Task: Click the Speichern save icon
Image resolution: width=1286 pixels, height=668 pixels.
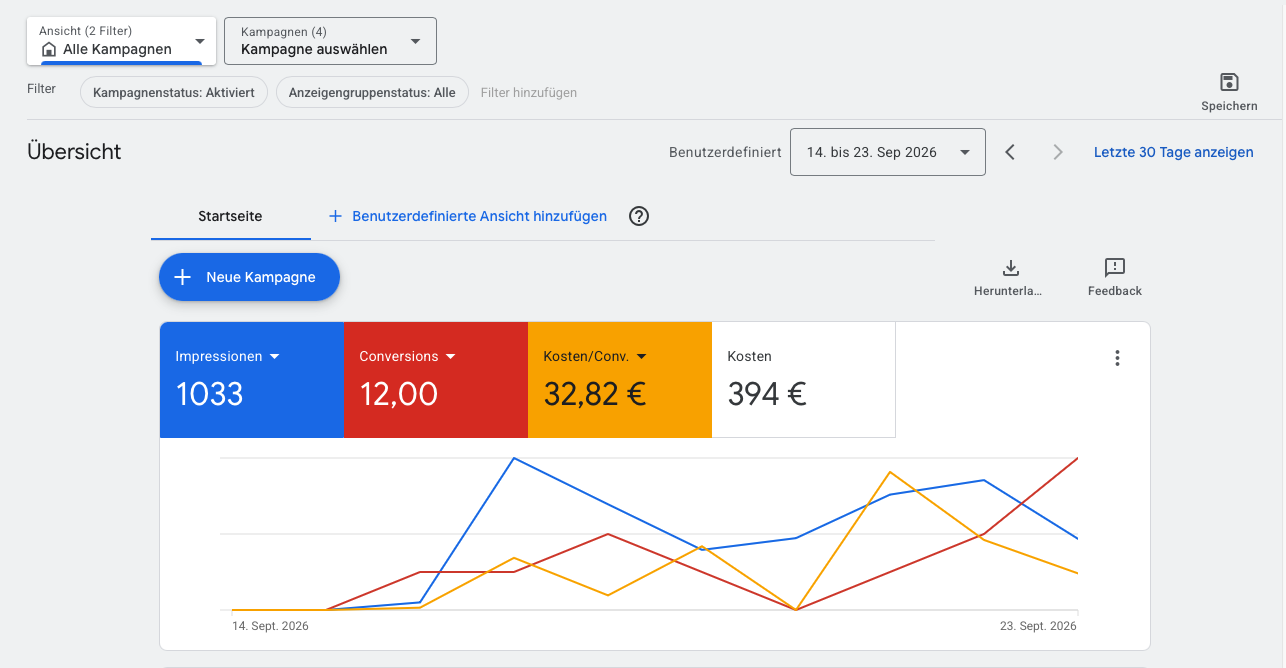Action: [1230, 82]
